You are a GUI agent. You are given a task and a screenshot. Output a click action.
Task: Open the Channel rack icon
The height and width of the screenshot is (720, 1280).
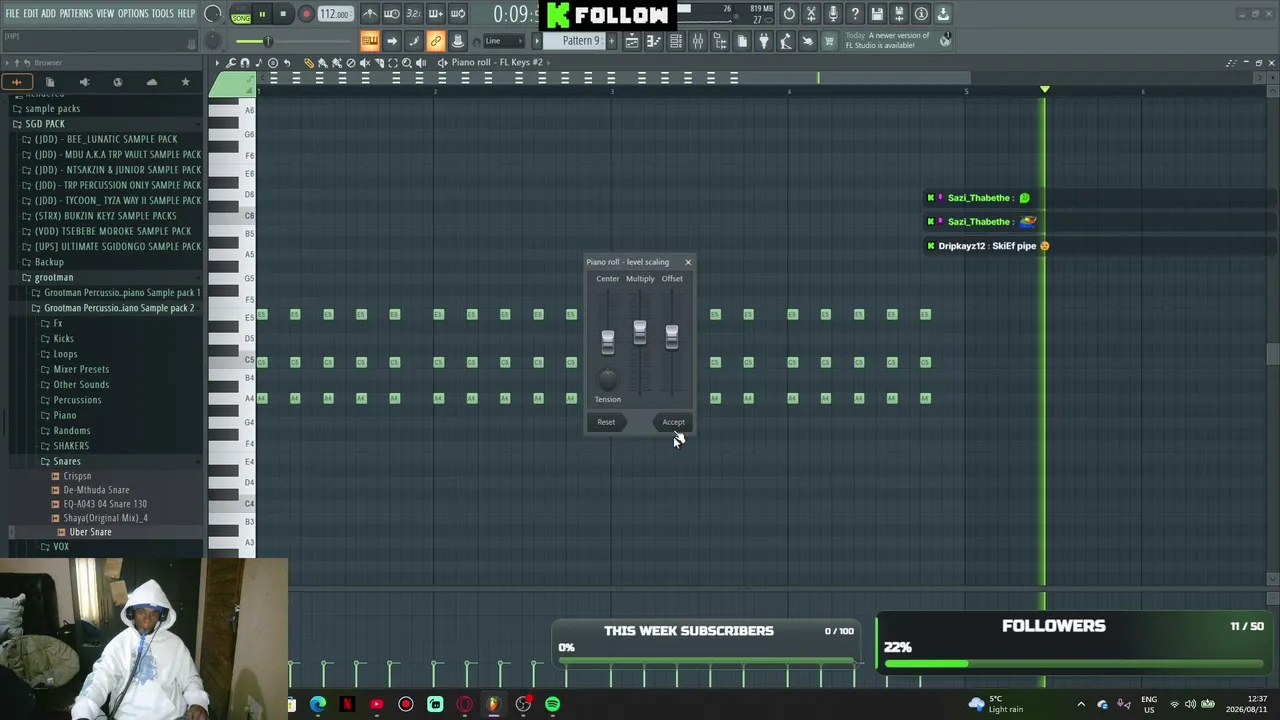676,41
